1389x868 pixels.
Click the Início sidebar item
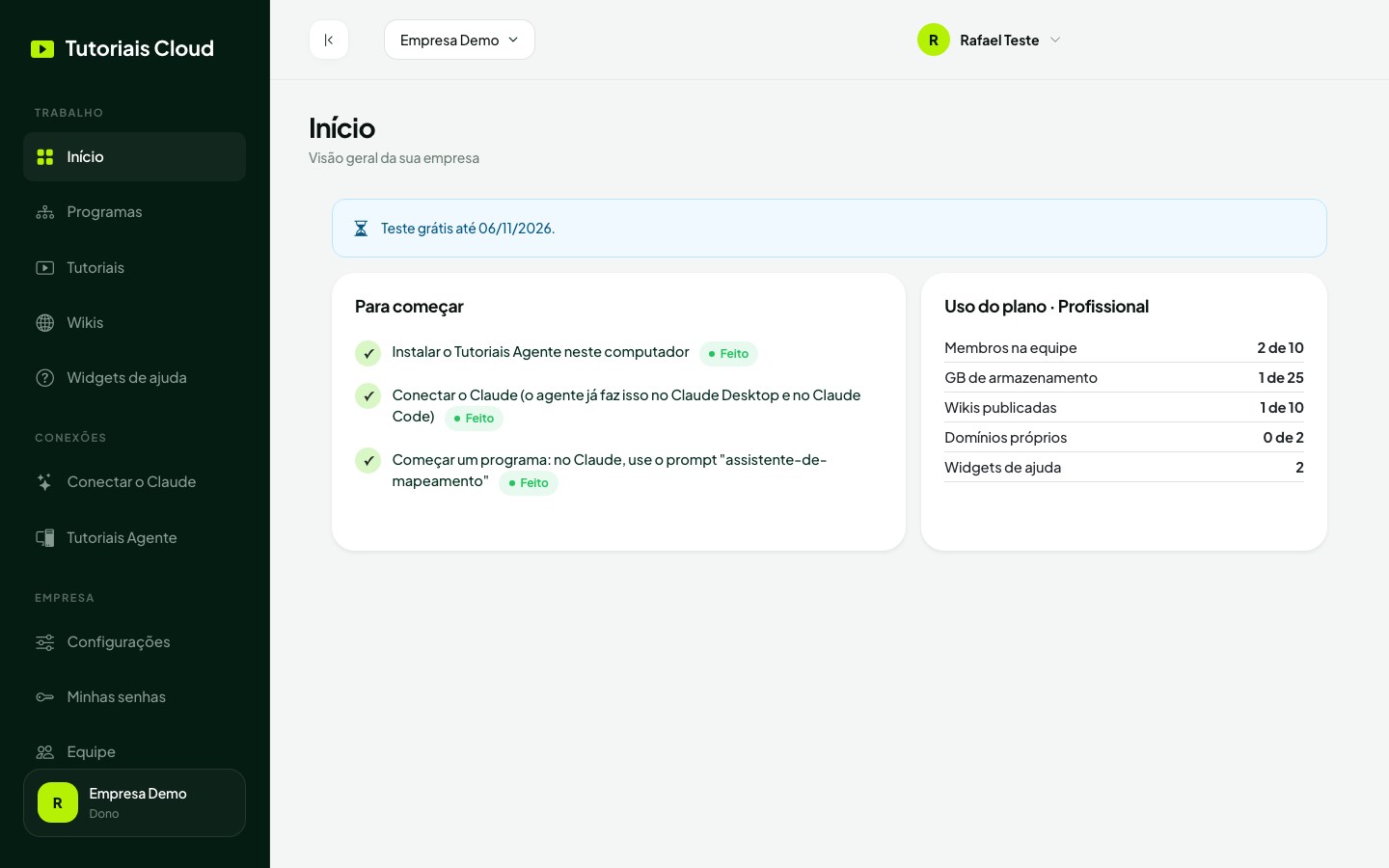tap(134, 157)
